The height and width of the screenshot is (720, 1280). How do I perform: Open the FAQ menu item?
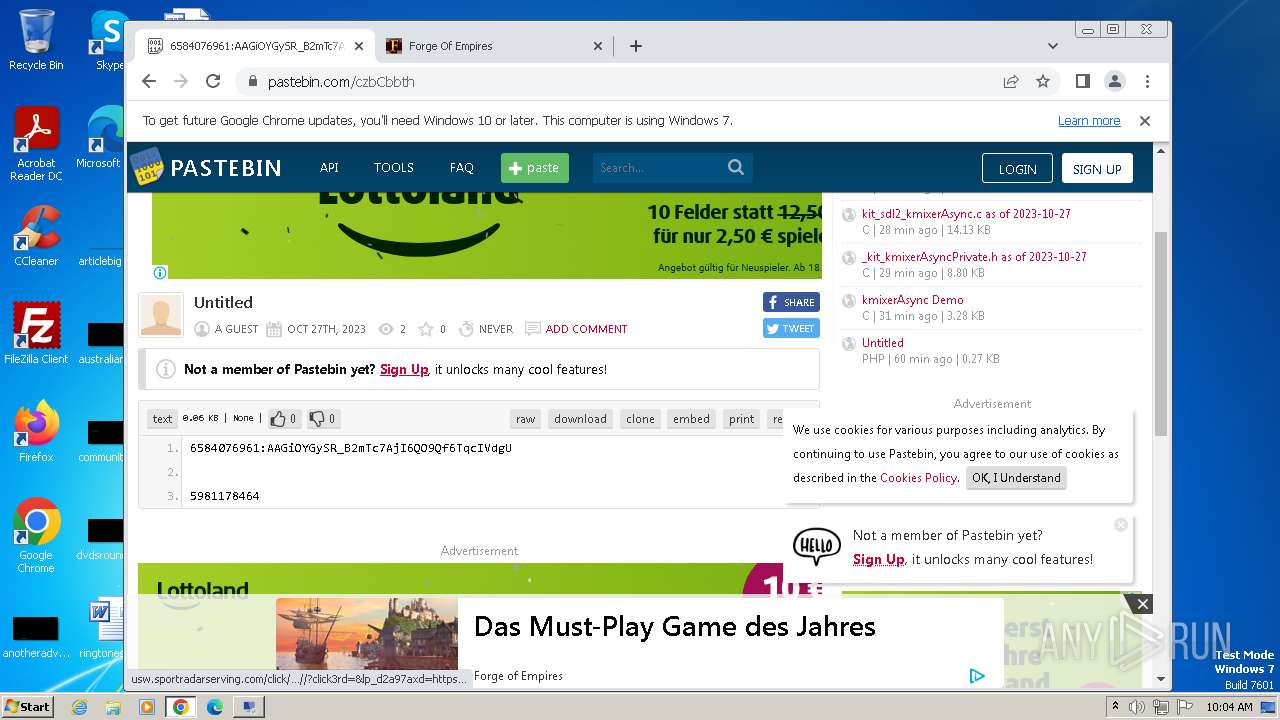coord(461,168)
